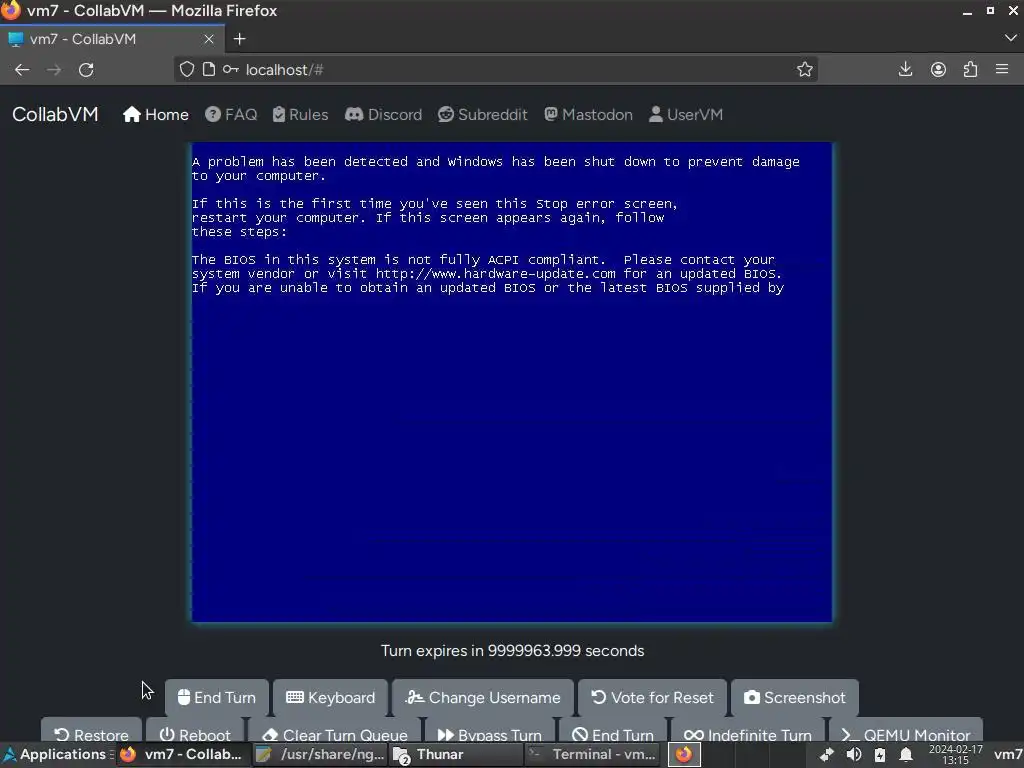This screenshot has height=768, width=1024.
Task: Go back using the browser back arrow
Action: [x=22, y=70]
